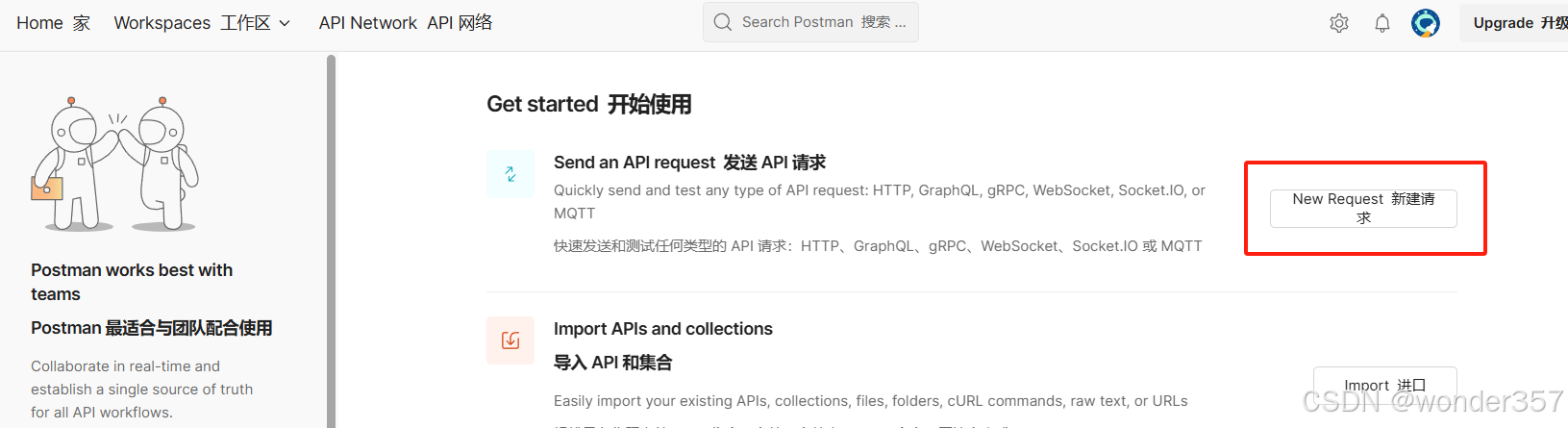Click the magnifier icon in Search Postman
Image resolution: width=1568 pixels, height=428 pixels.
click(x=723, y=22)
